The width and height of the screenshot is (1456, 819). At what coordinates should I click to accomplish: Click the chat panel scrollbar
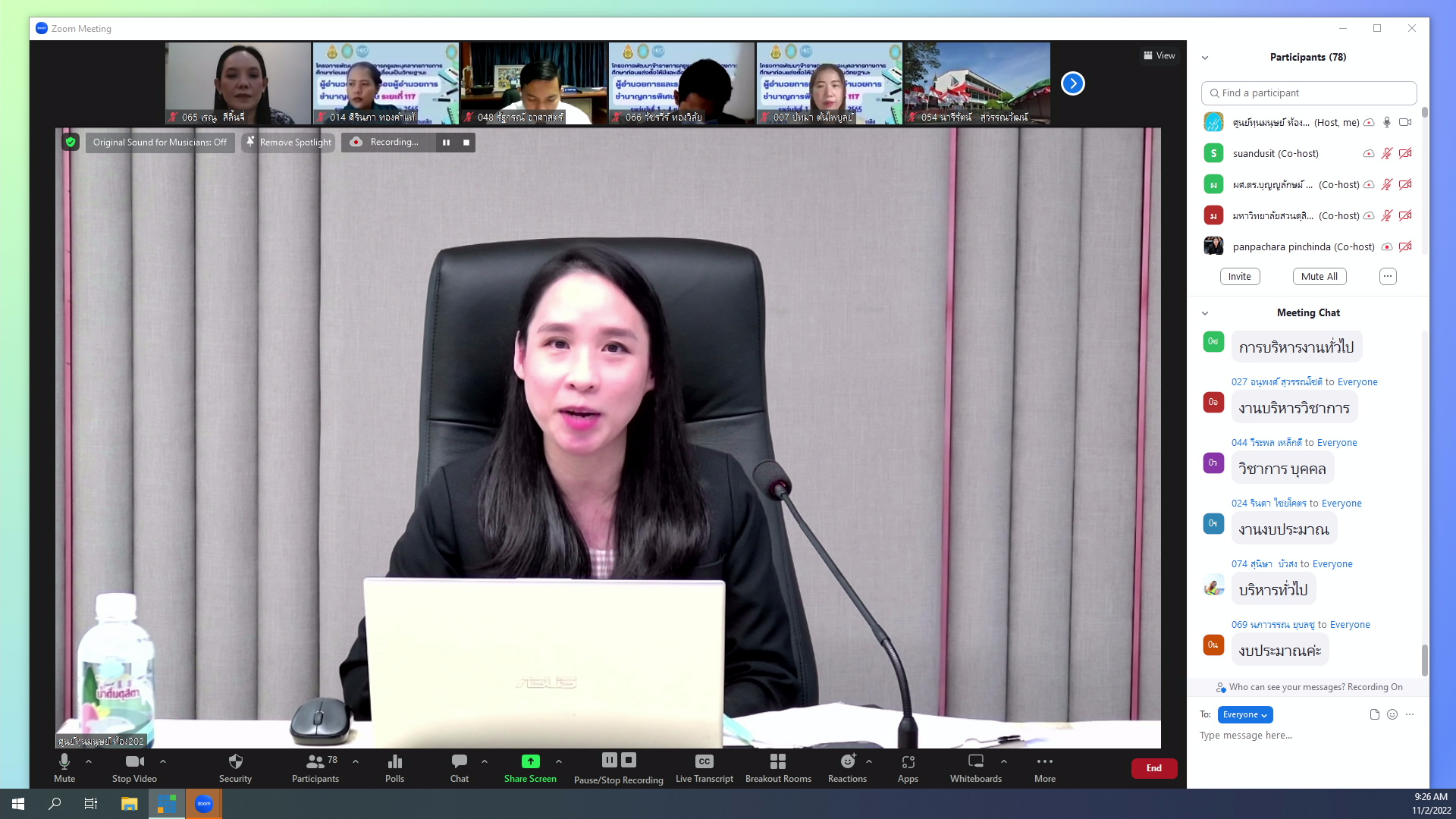[1424, 660]
